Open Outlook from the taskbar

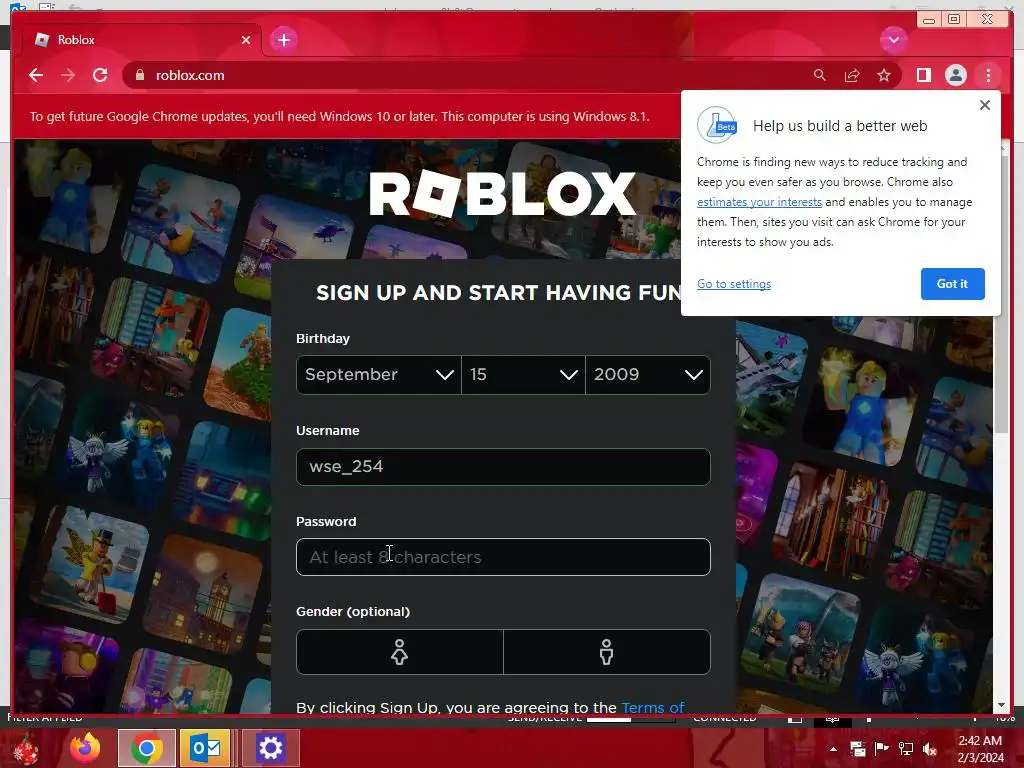pyautogui.click(x=206, y=748)
